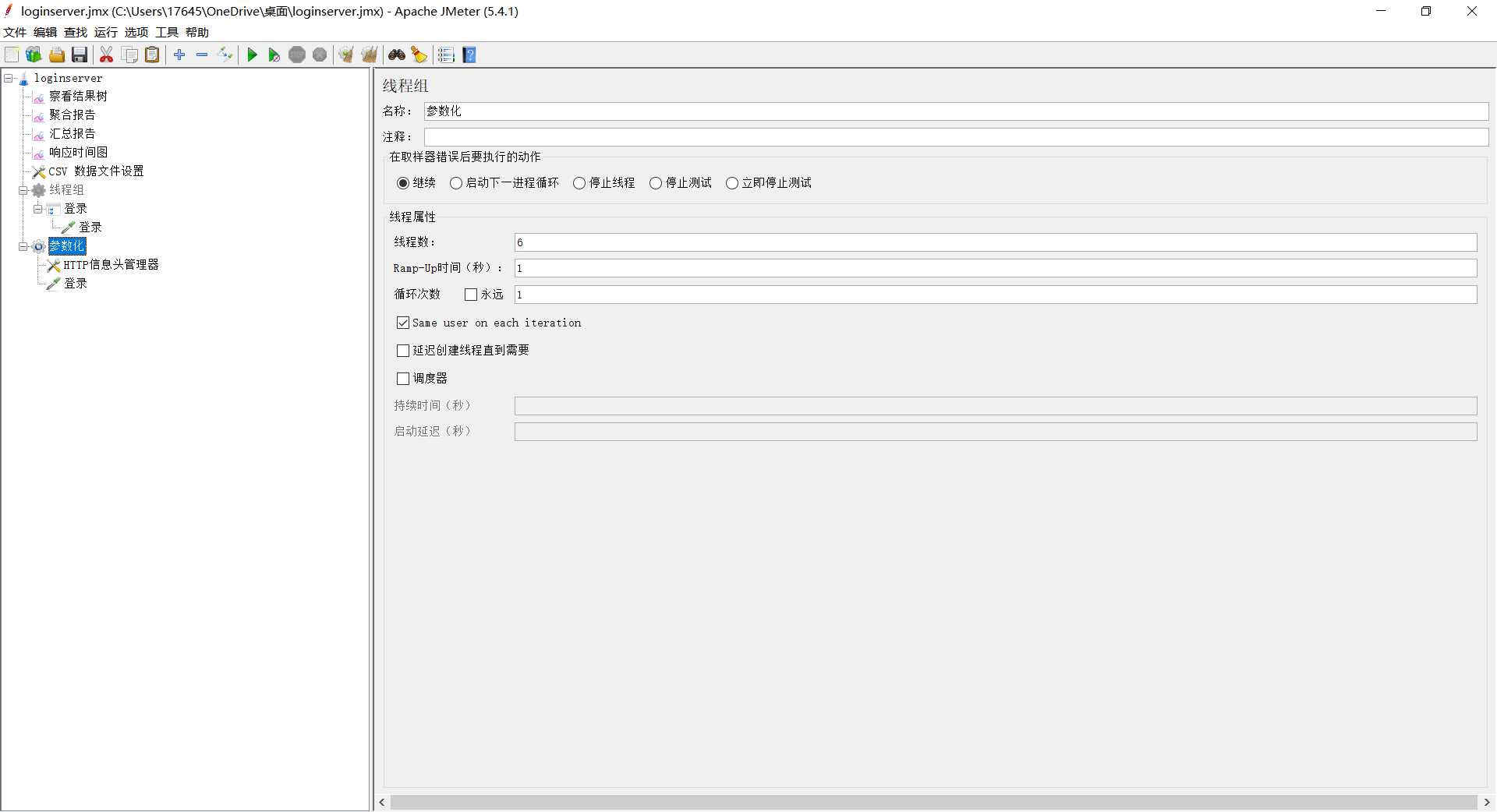The image size is (1497, 812).
Task: Open the 选项 menu
Action: click(x=136, y=32)
